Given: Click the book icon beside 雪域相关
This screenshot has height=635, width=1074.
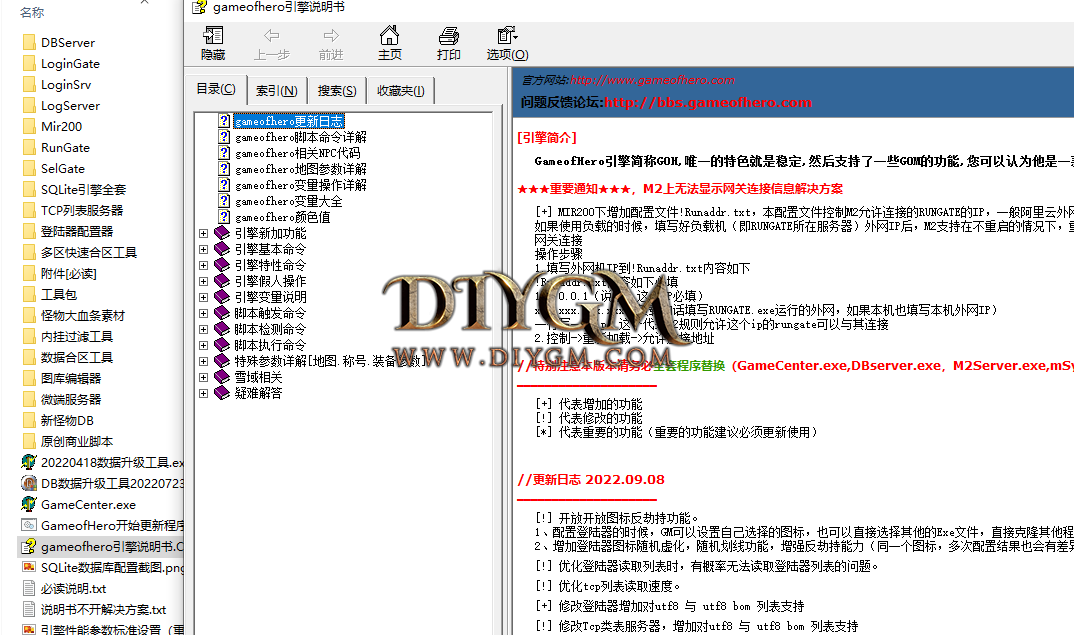Looking at the screenshot, I should (x=221, y=377).
